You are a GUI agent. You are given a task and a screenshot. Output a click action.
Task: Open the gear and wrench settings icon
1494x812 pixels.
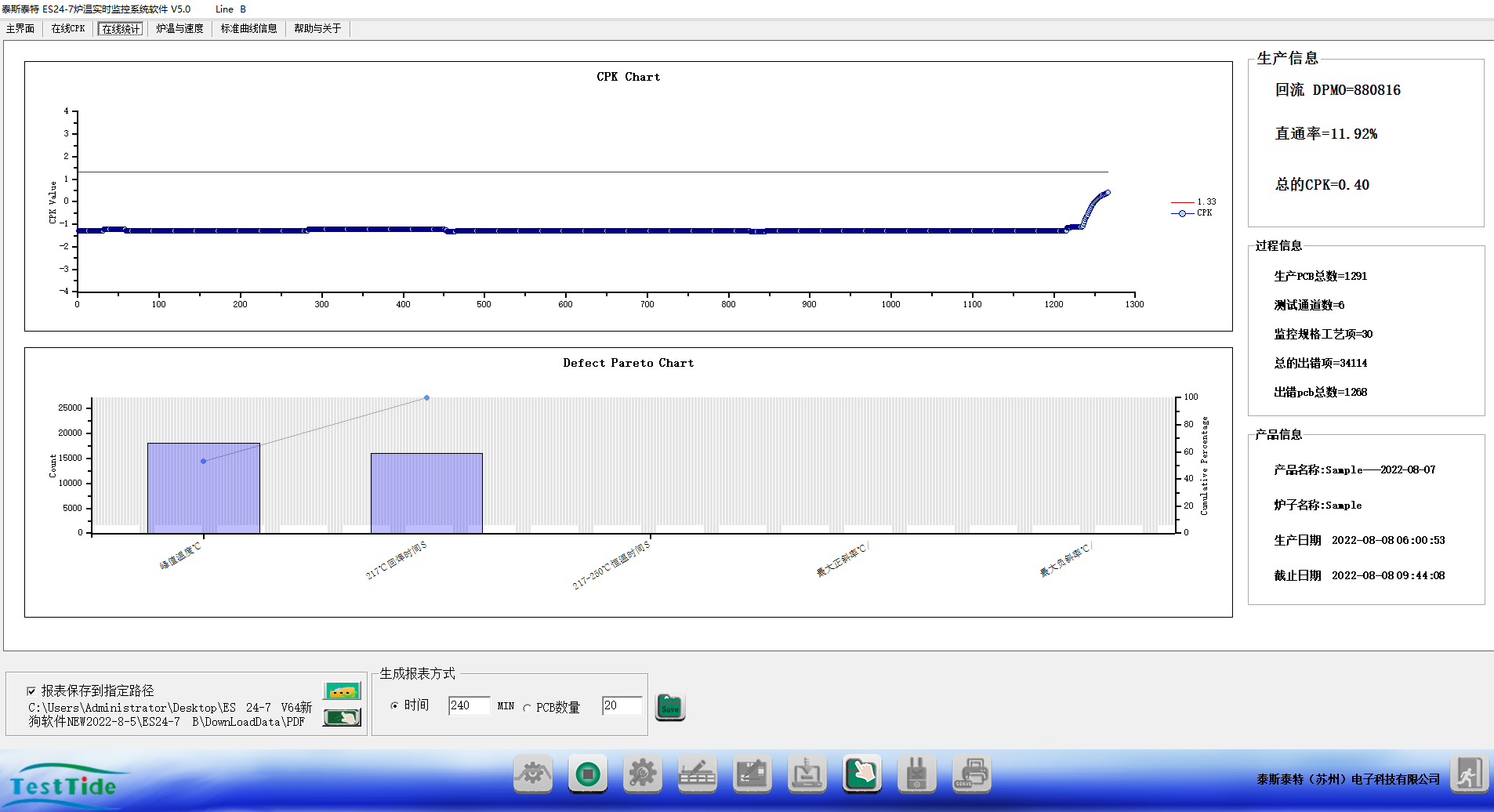pos(642,774)
